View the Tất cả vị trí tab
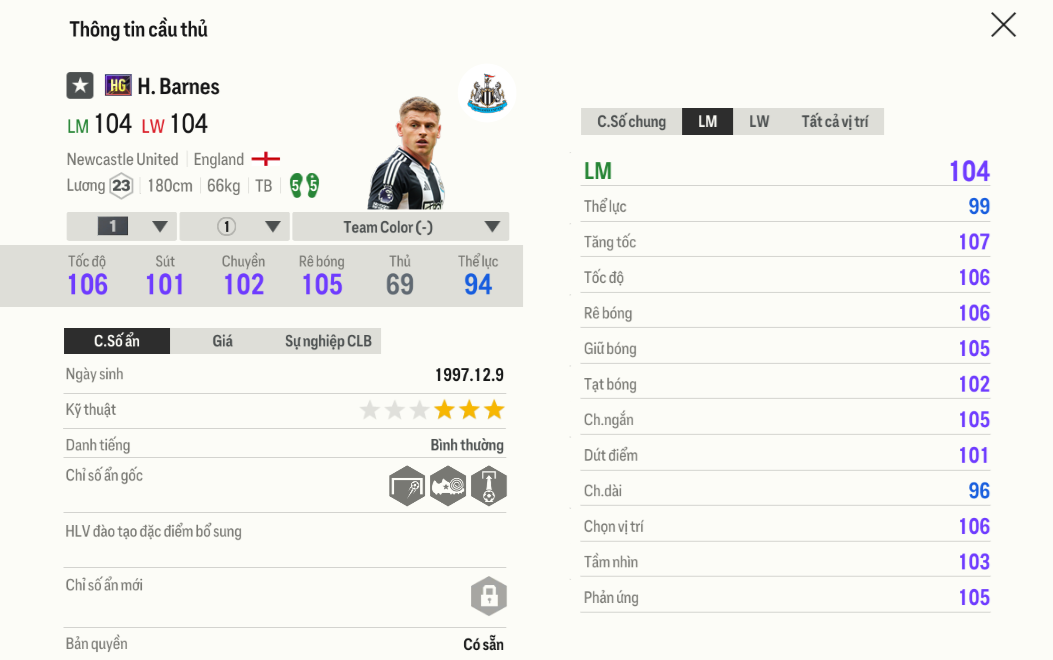Screen dimensions: 1053x660 834,122
